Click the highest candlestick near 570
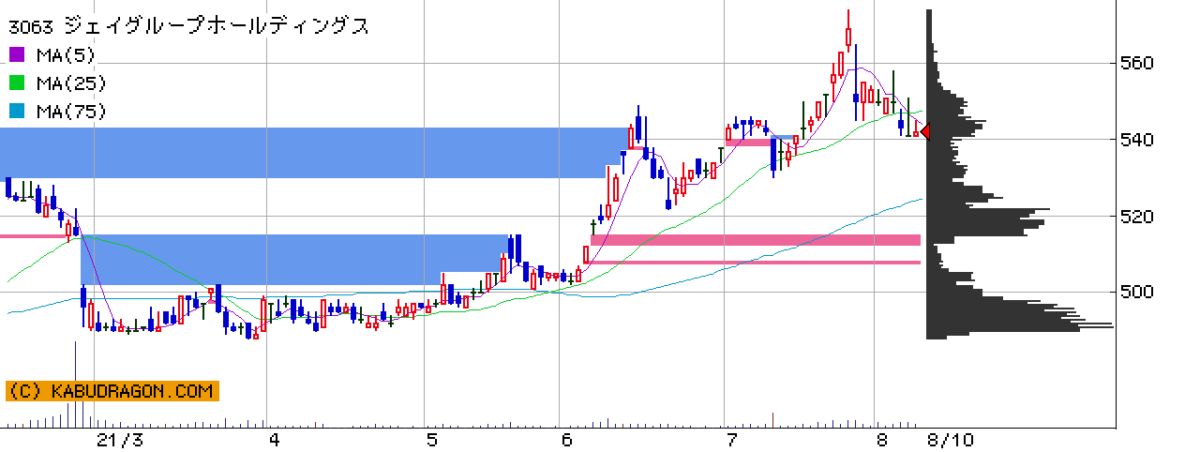This screenshot has width=1200, height=452. click(848, 31)
